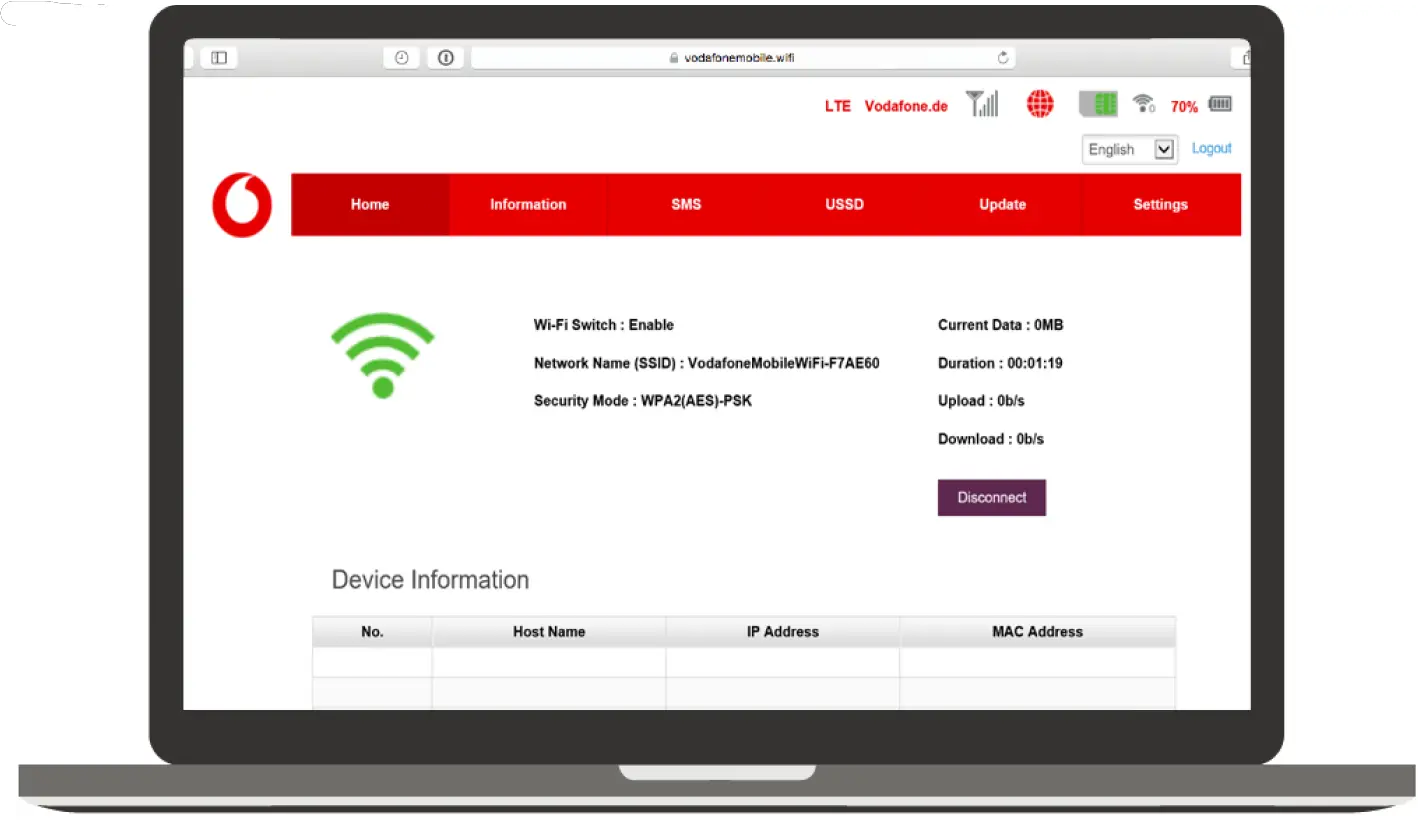This screenshot has width=1418, height=820.
Task: Click the browser history clock icon
Action: point(401,57)
